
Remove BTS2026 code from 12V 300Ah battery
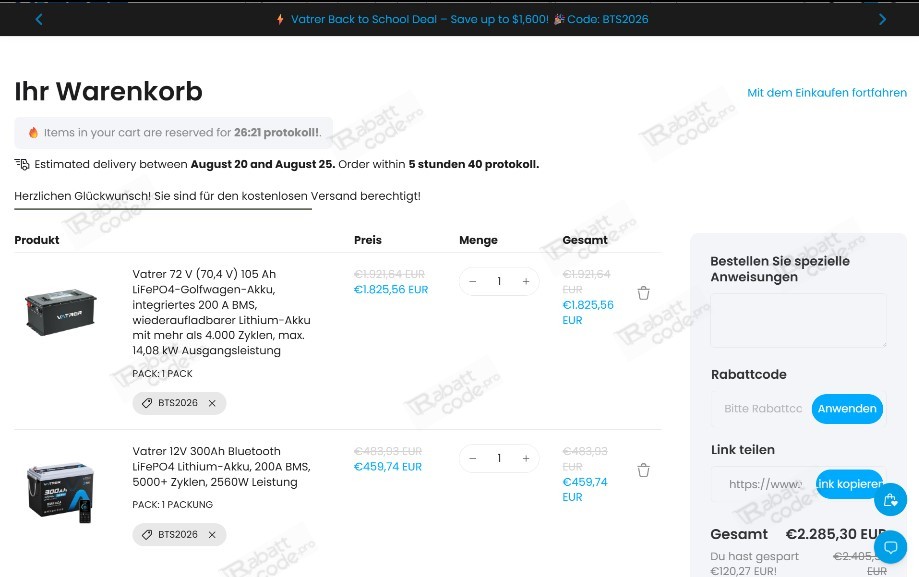tap(212, 535)
